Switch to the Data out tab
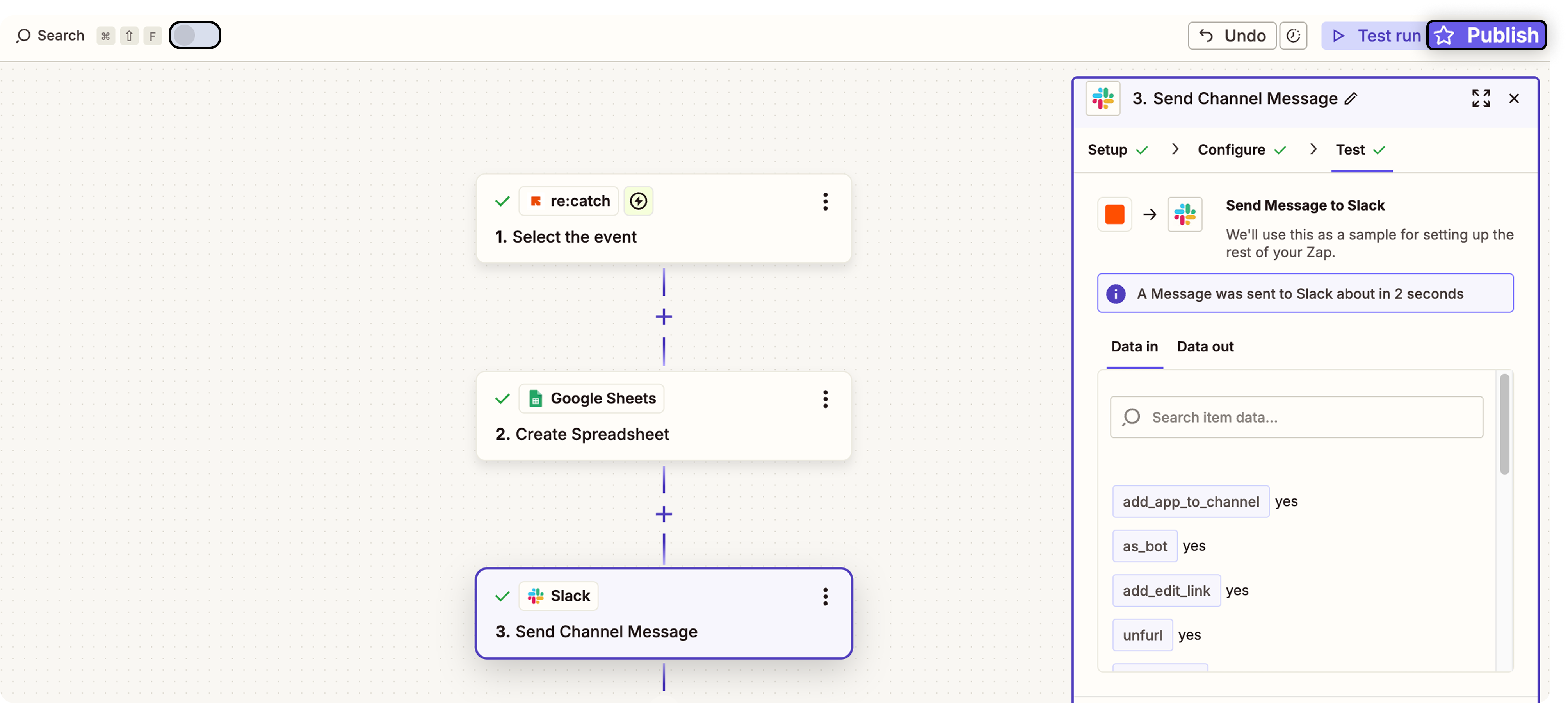The width and height of the screenshot is (1568, 703). [x=1205, y=347]
